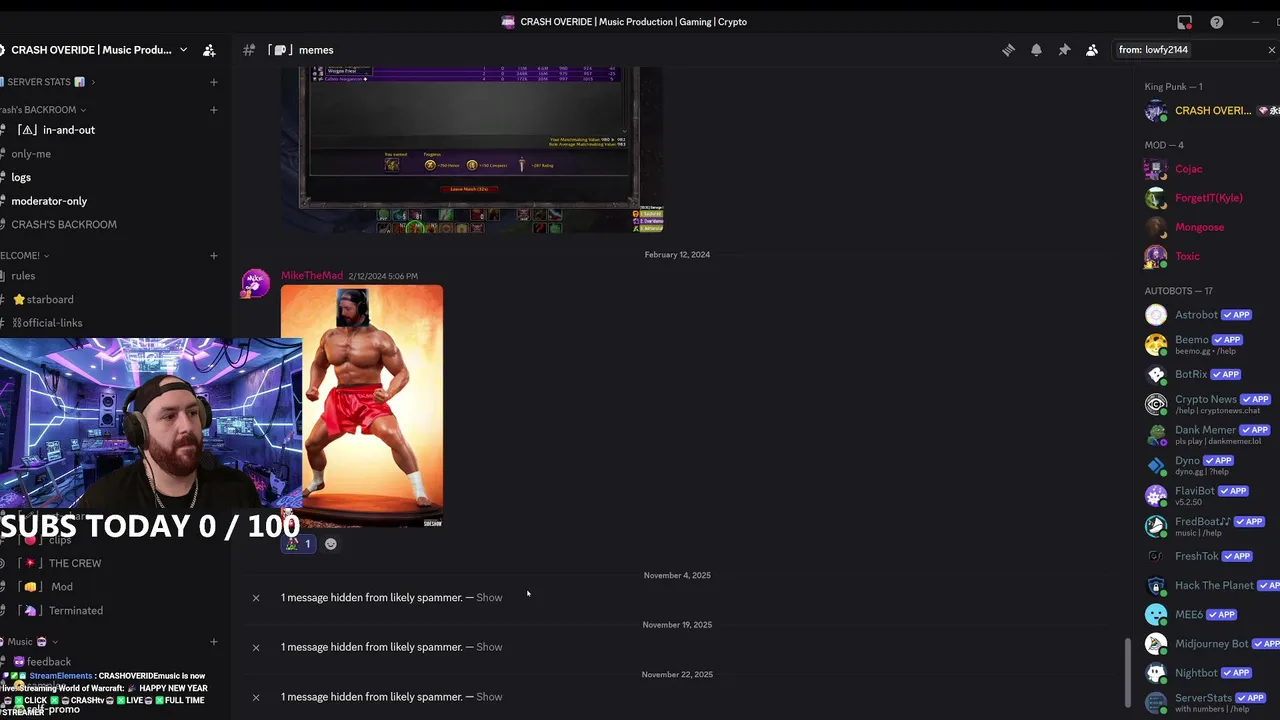
Task: Click MikeTheMad username
Action: tap(312, 276)
